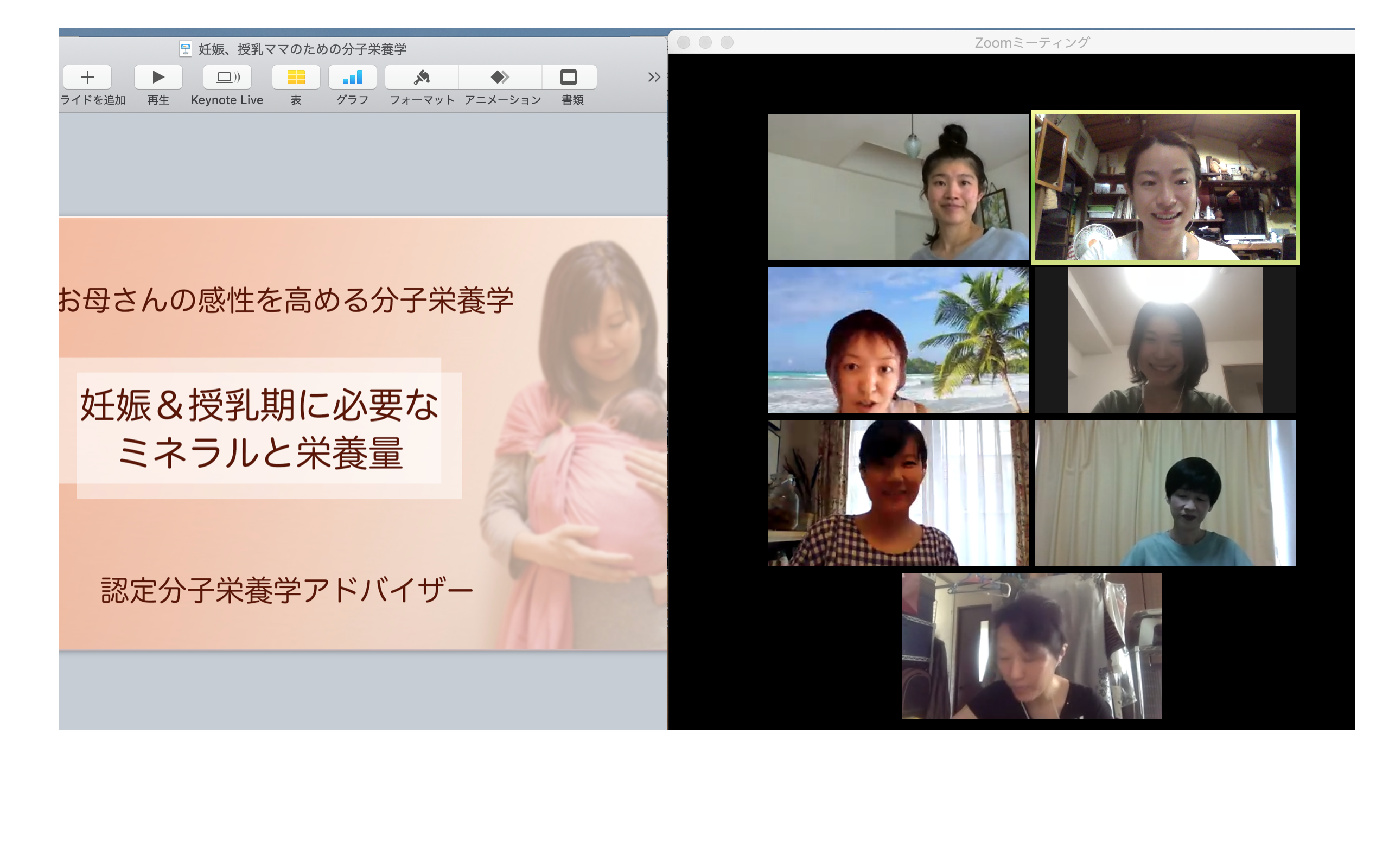Click the participant tile with the beach background
Screen dimensions: 1389x868
coord(897,340)
